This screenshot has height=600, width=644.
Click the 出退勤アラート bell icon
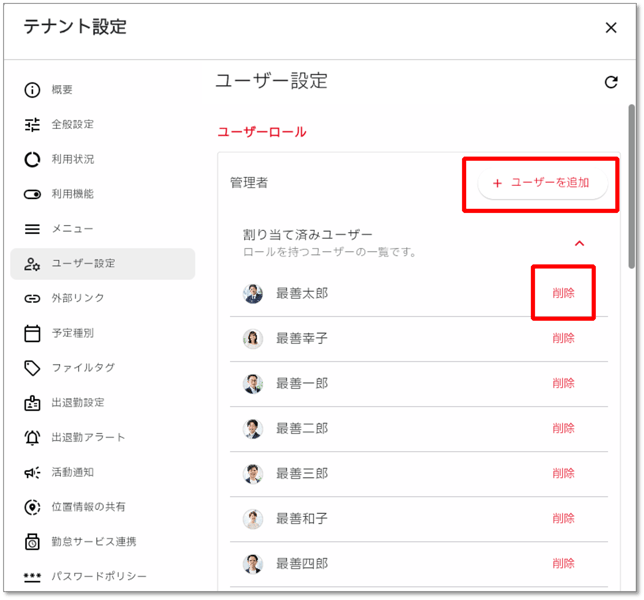pyautogui.click(x=32, y=437)
